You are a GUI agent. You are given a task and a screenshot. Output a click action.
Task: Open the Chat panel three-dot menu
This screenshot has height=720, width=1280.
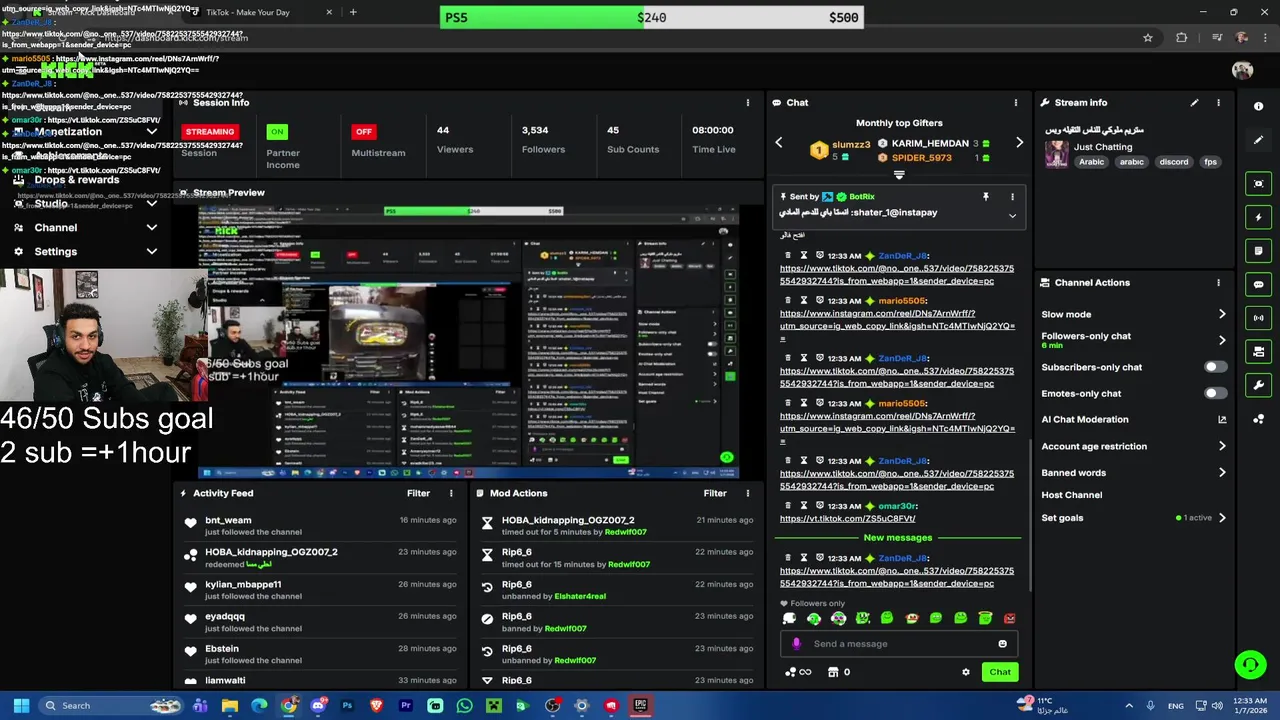click(x=1015, y=103)
